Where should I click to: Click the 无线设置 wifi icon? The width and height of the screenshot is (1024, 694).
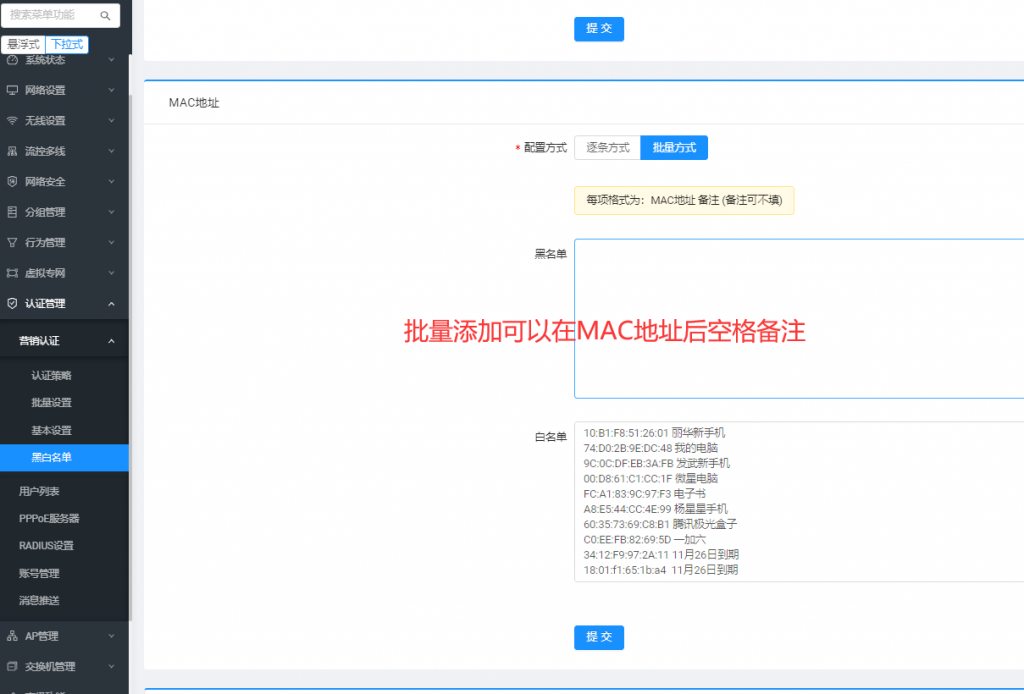coord(12,121)
